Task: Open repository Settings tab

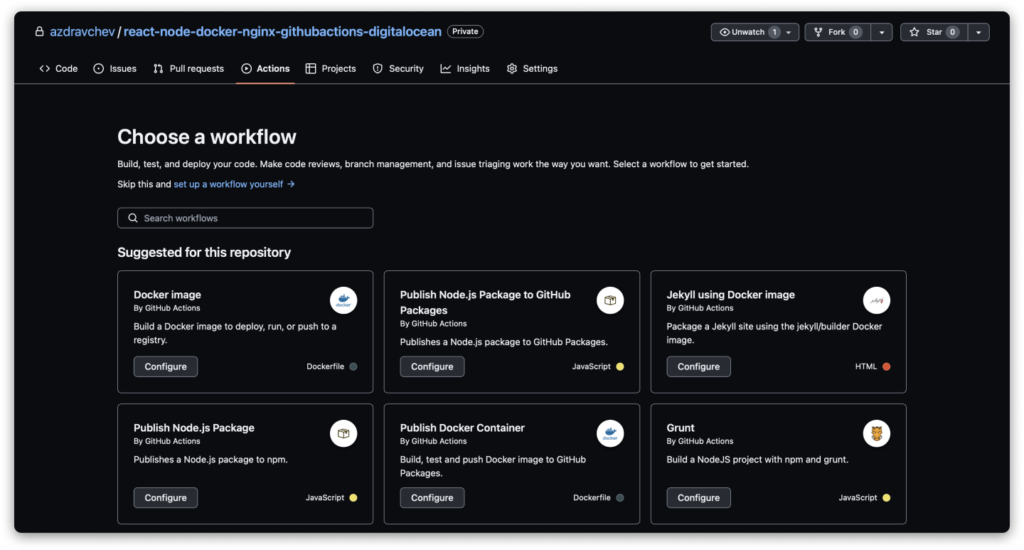Action: [532, 69]
